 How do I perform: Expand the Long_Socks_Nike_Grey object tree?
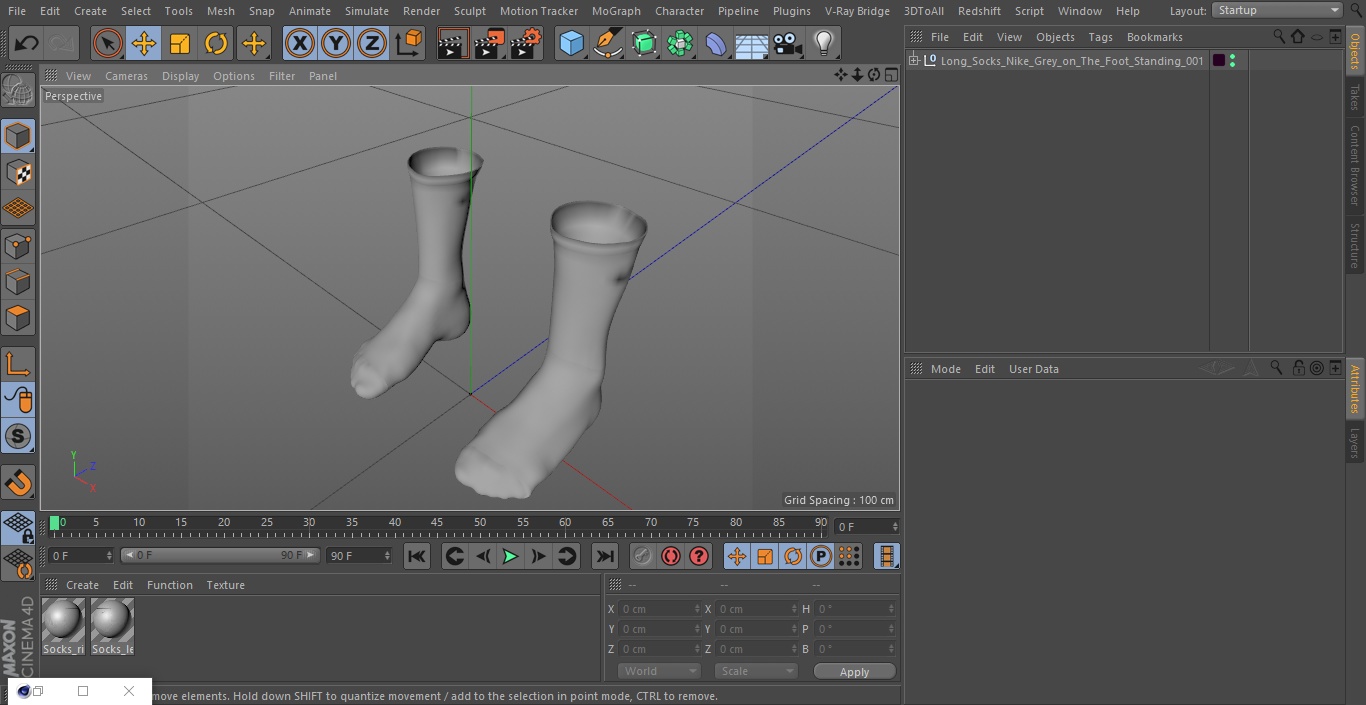coord(913,61)
